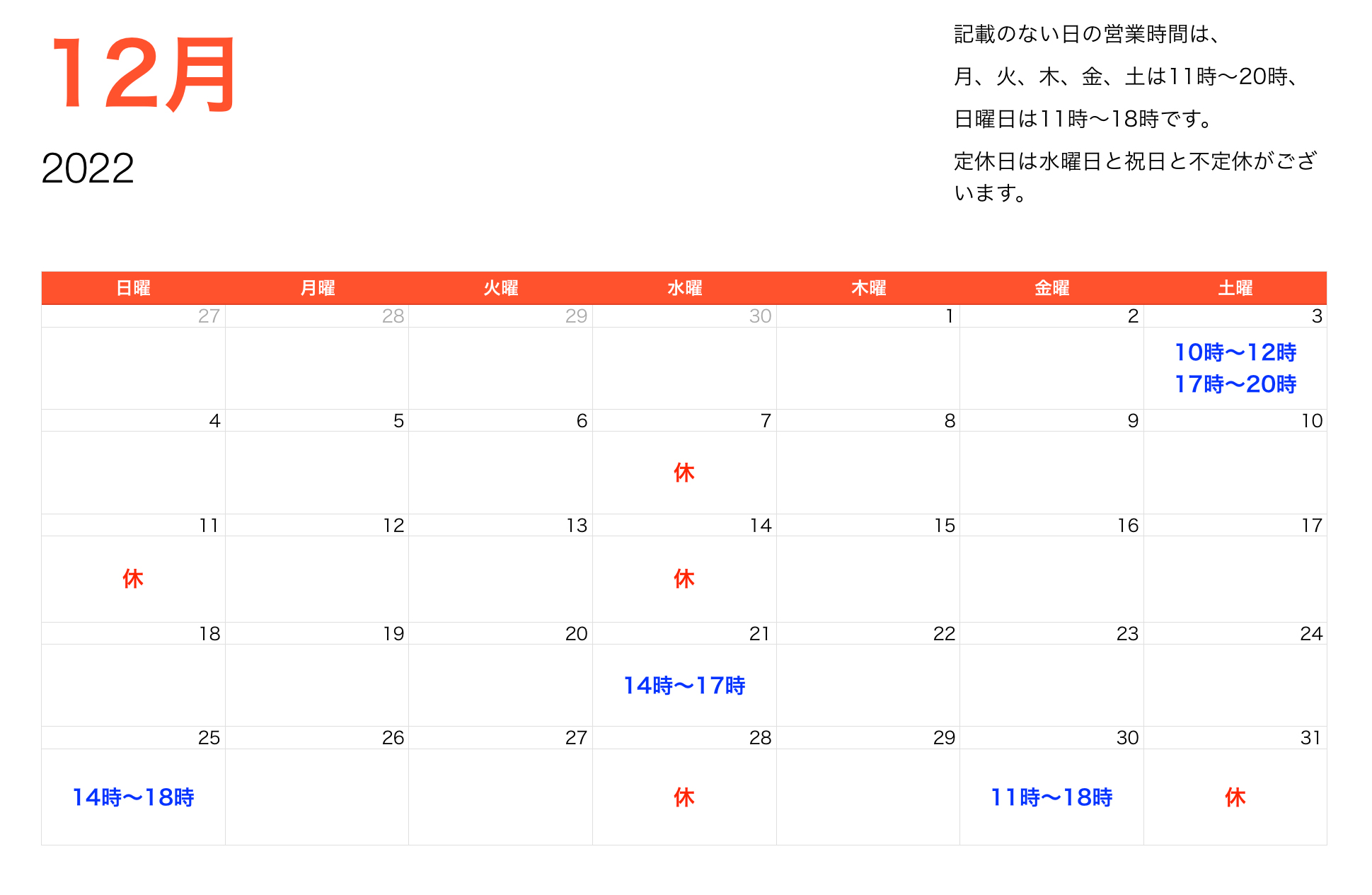Click the 休 mark on December 14

pyautogui.click(x=684, y=579)
